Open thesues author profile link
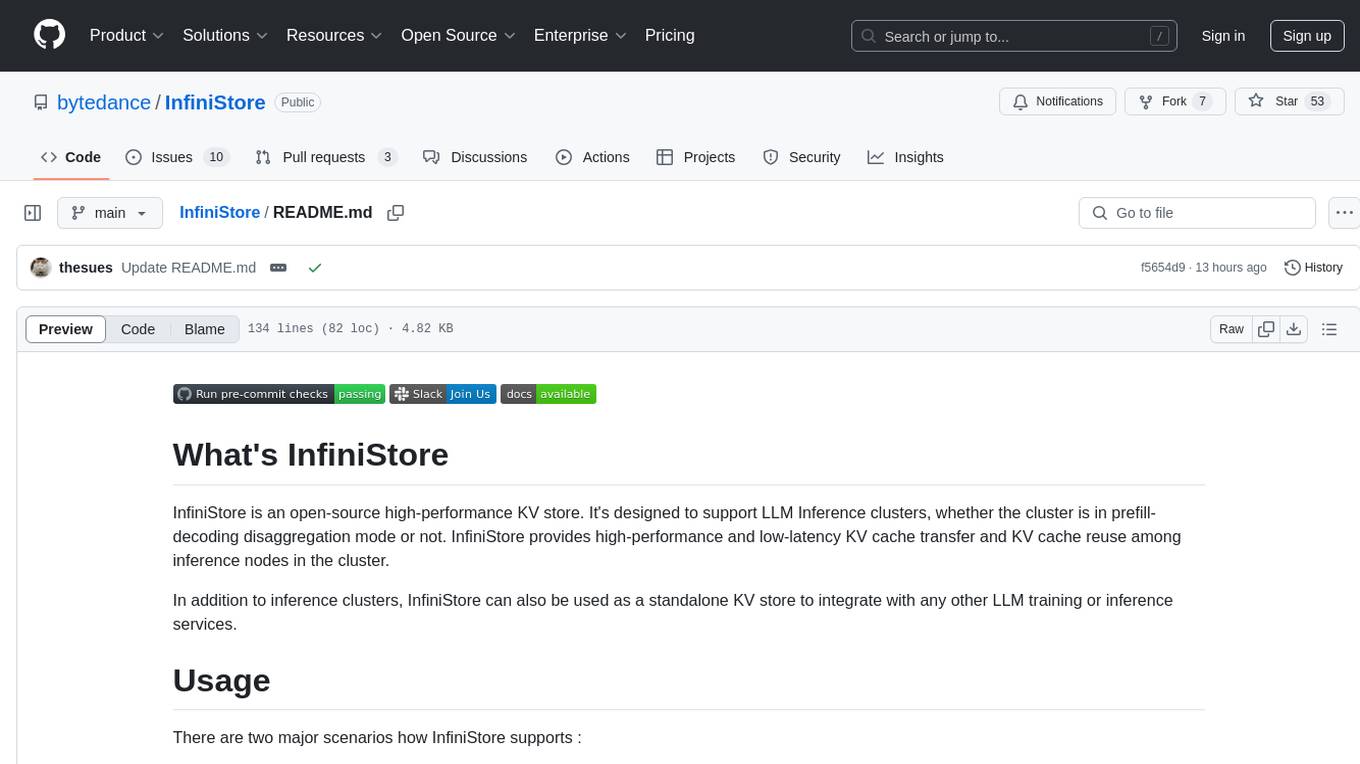This screenshot has height=764, width=1360. (x=86, y=267)
